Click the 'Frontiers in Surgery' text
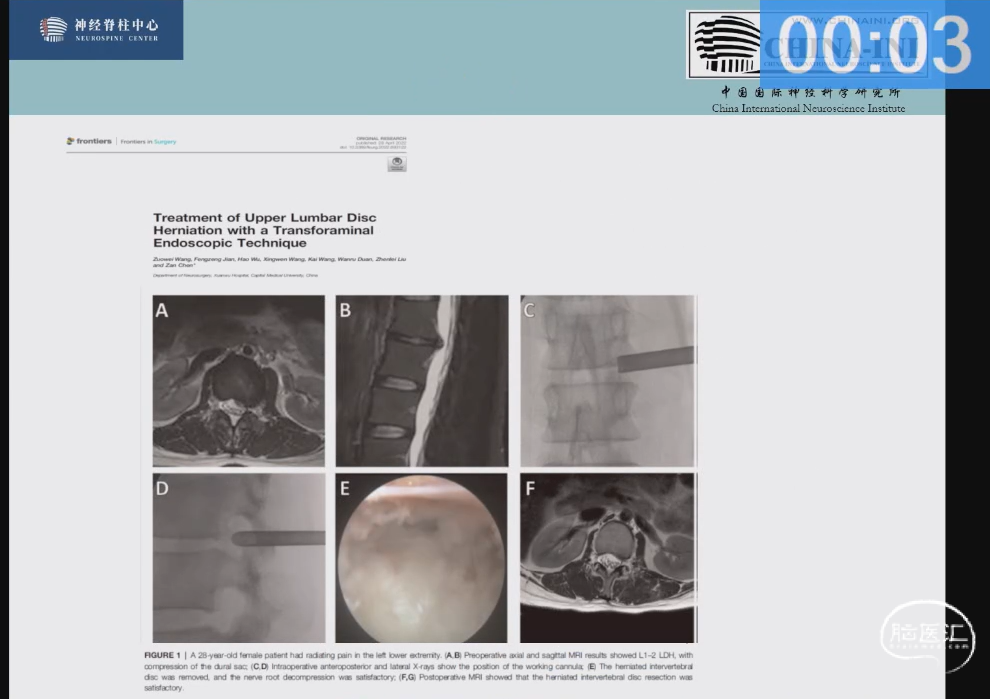 [148, 141]
